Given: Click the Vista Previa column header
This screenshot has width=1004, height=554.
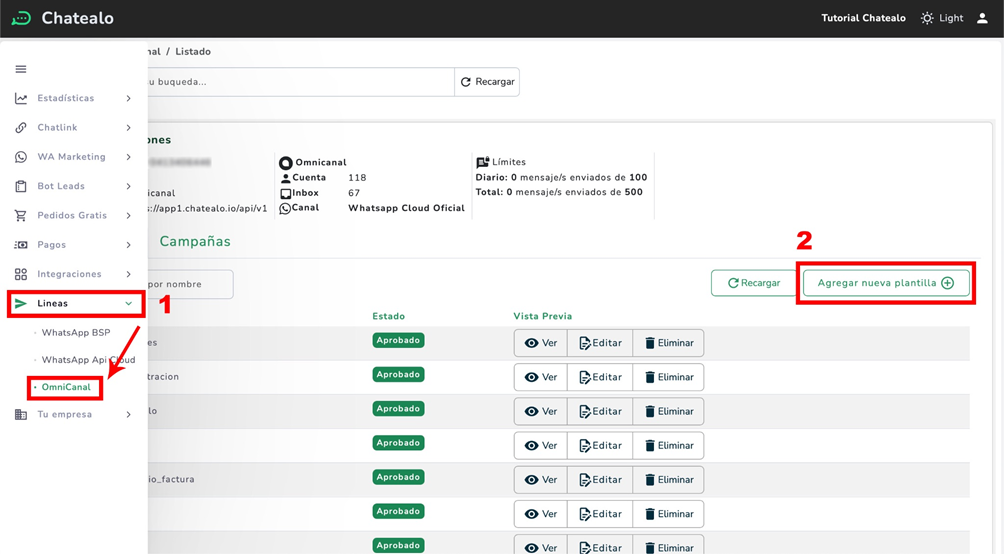Looking at the screenshot, I should coord(542,316).
